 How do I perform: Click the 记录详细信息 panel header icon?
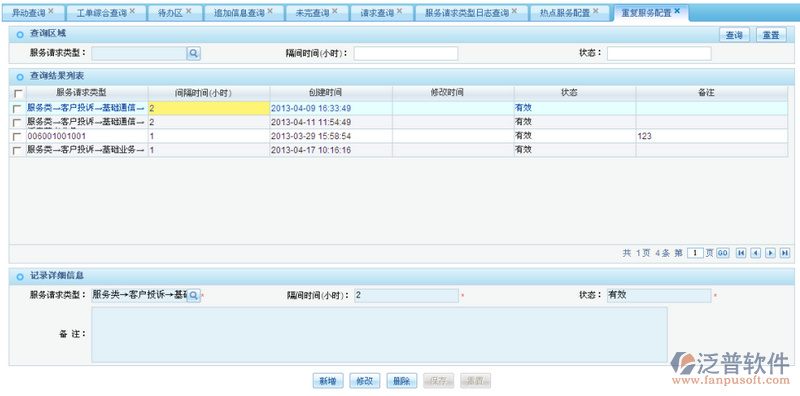(x=20, y=277)
